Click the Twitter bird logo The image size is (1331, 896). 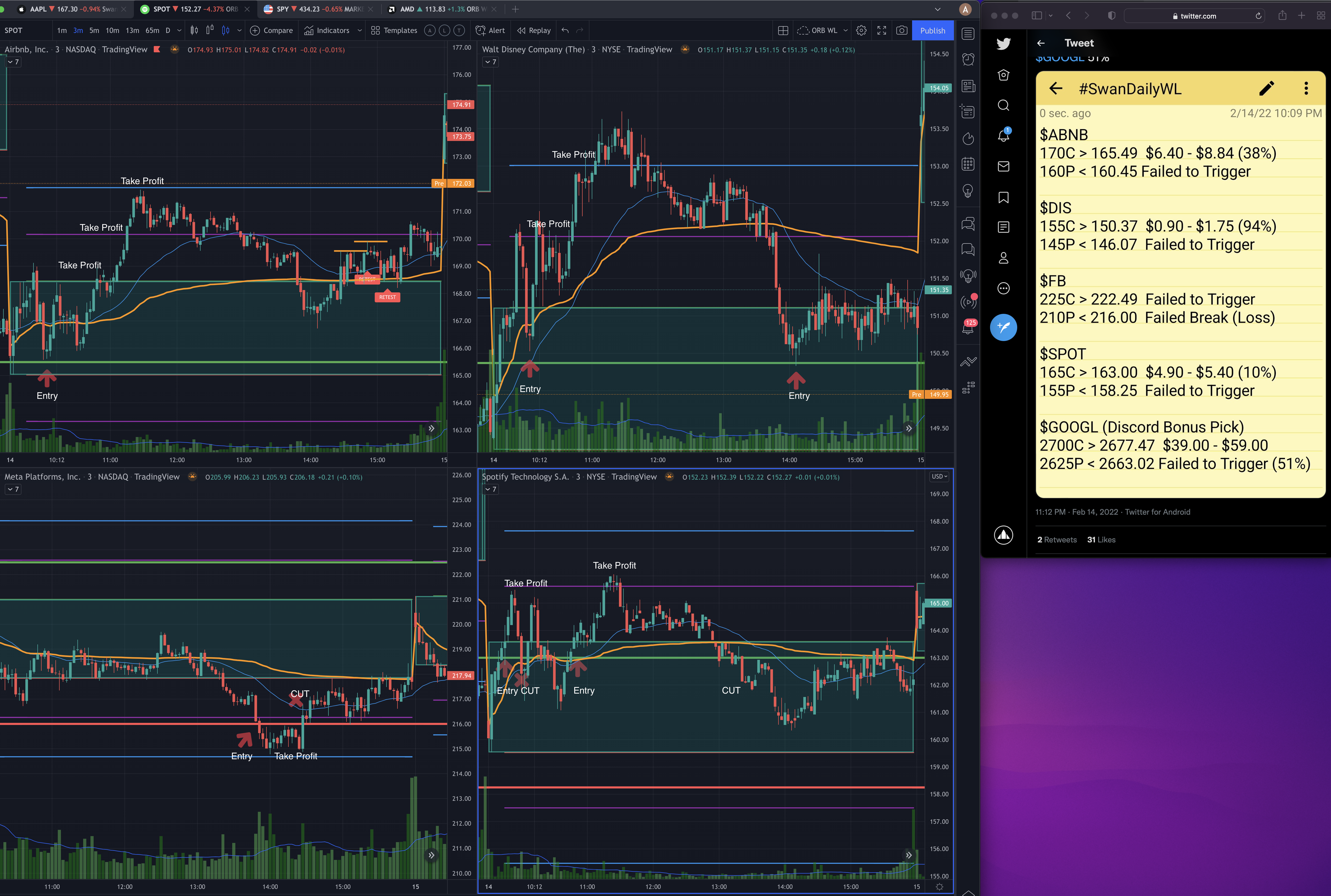pyautogui.click(x=1003, y=43)
